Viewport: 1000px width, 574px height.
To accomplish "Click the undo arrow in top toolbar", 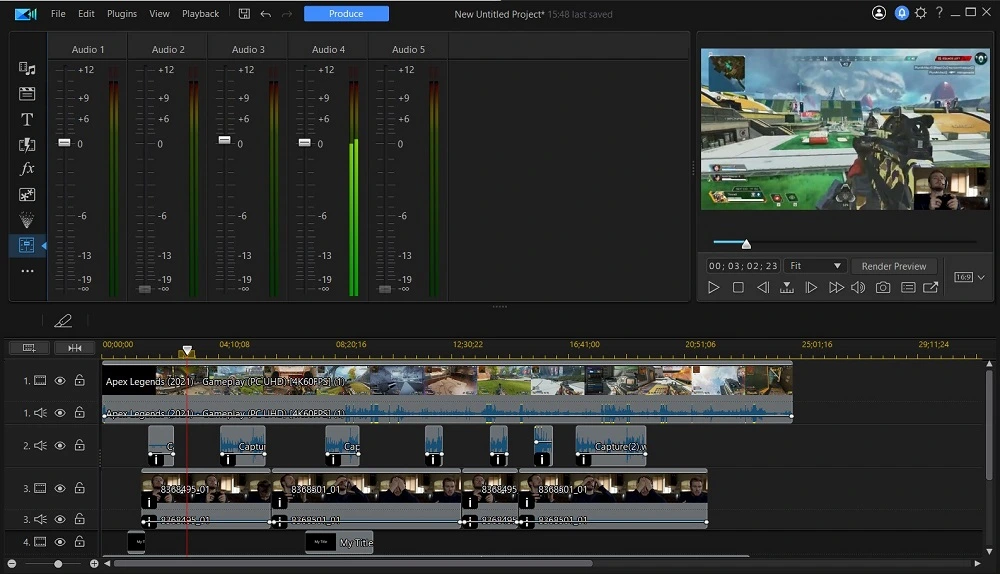I will pyautogui.click(x=265, y=14).
